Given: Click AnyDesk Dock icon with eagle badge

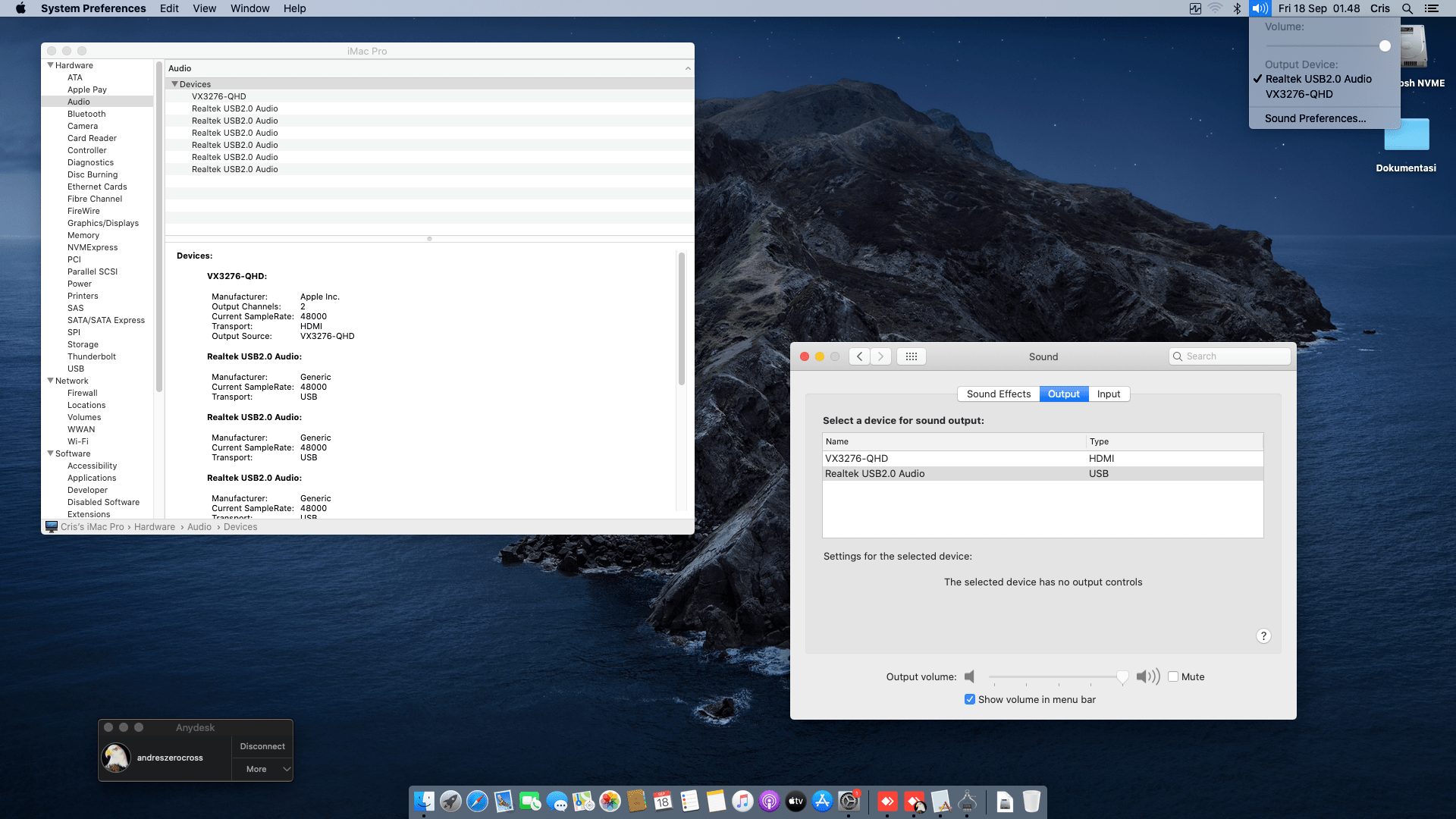Looking at the screenshot, I should 915,801.
